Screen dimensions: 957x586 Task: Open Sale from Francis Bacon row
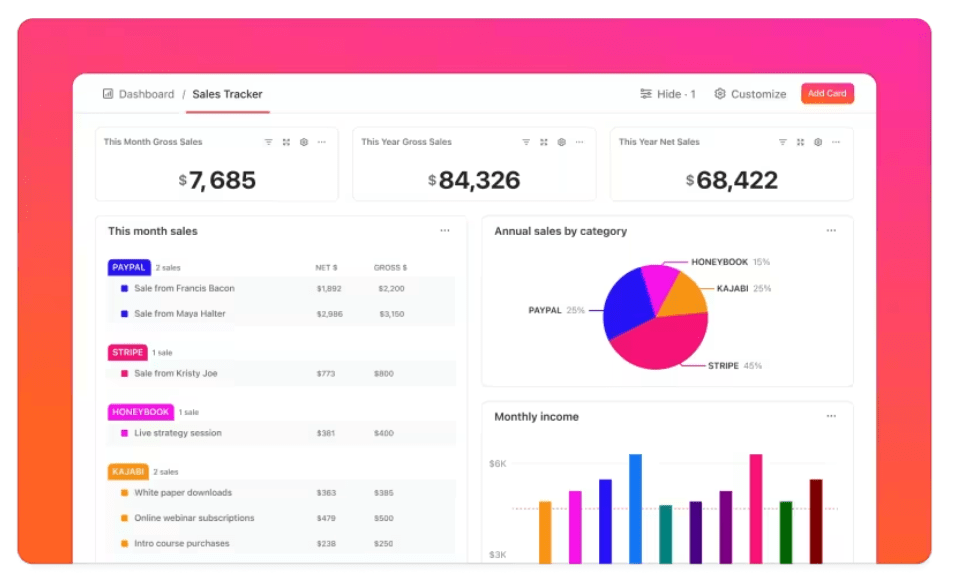(281, 289)
